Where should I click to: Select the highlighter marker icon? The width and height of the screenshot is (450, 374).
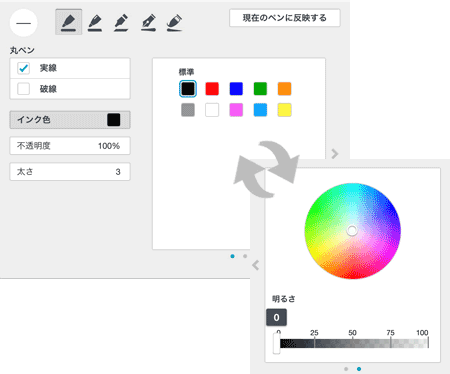pyautogui.click(x=174, y=23)
